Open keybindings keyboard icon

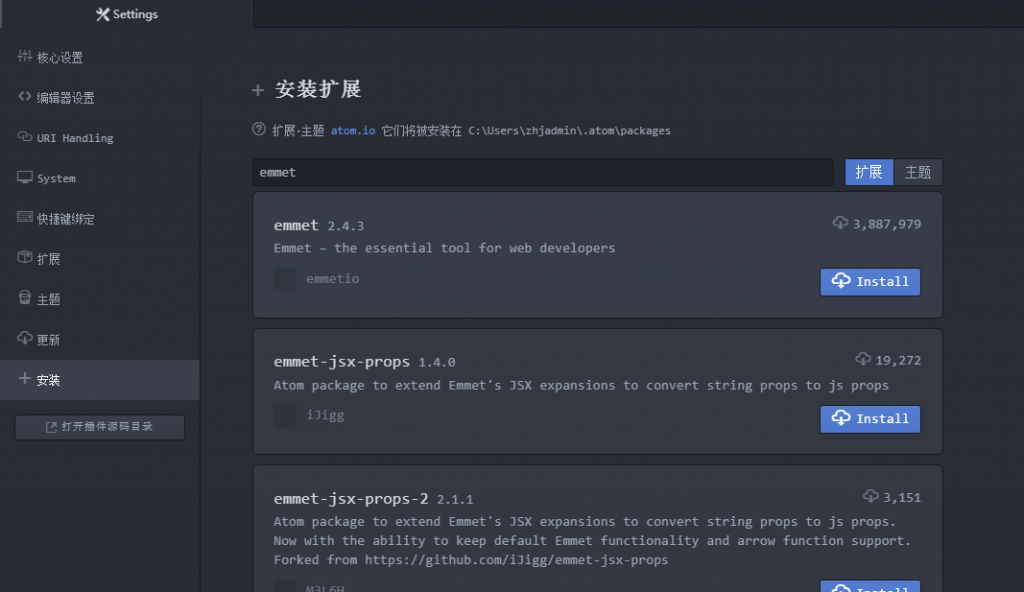25,217
